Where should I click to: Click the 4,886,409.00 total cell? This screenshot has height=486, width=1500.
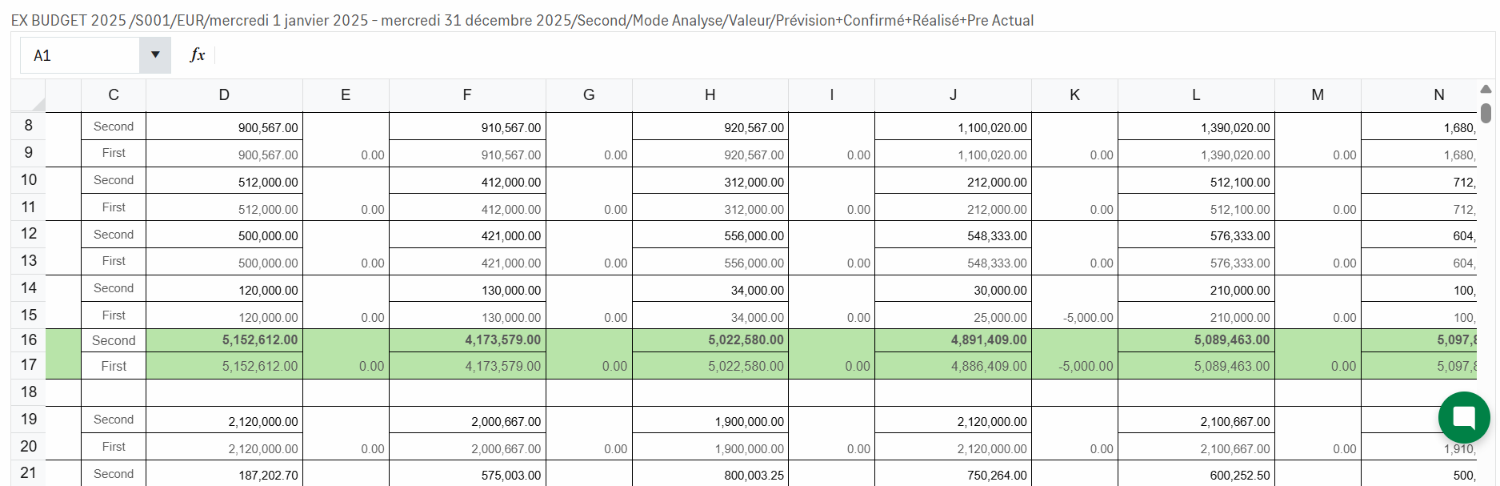point(953,367)
